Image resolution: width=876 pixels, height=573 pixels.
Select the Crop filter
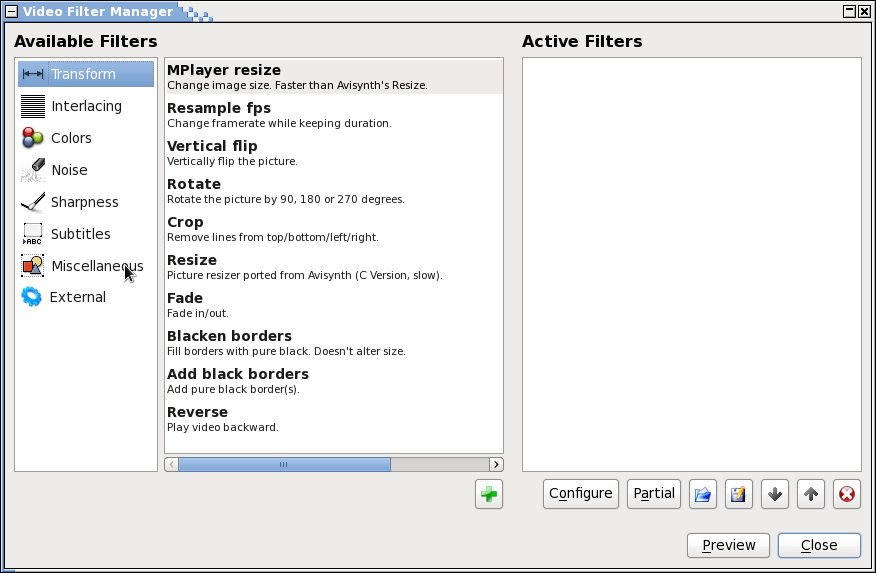(x=334, y=229)
